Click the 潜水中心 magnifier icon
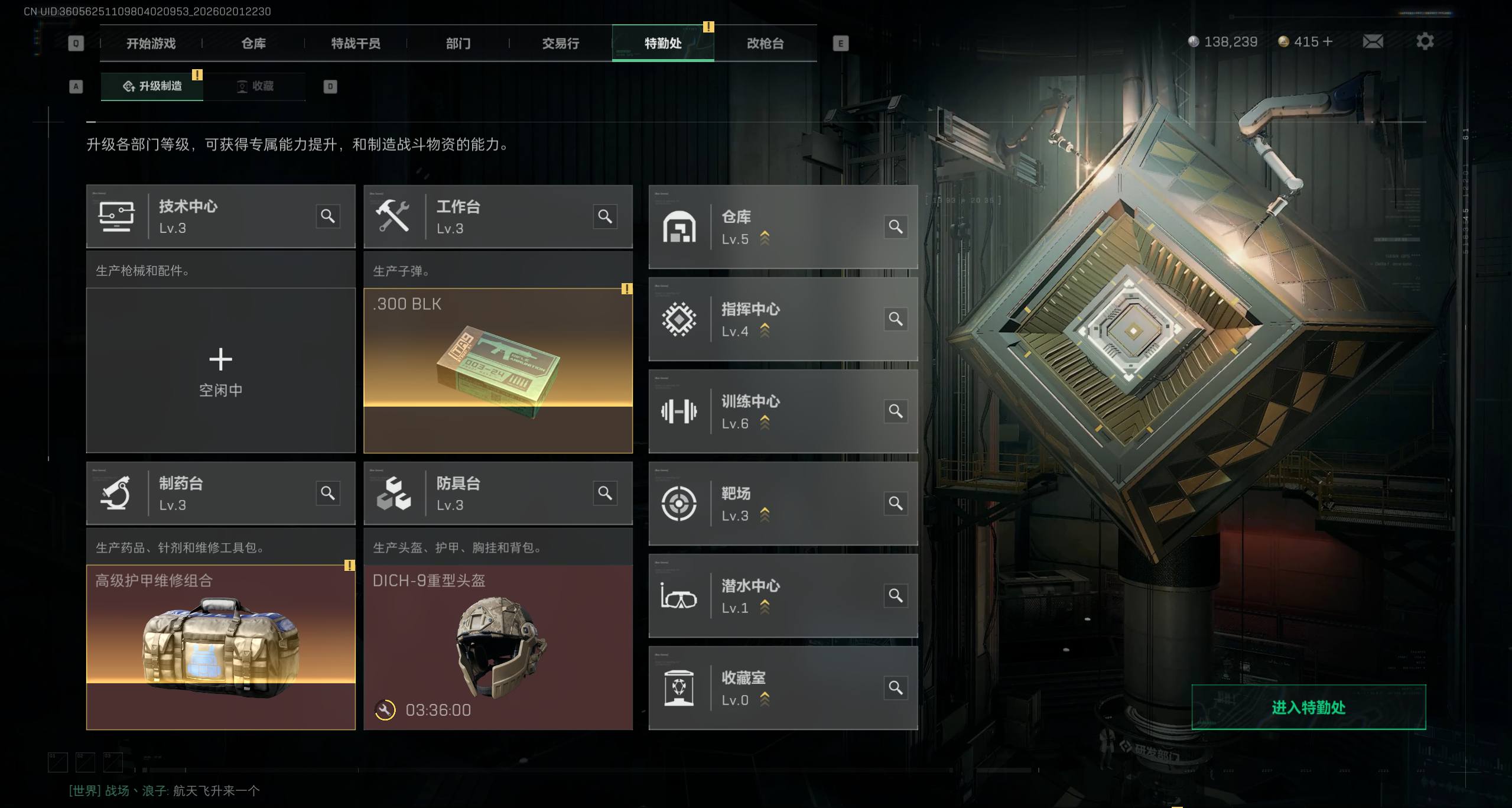 click(896, 596)
